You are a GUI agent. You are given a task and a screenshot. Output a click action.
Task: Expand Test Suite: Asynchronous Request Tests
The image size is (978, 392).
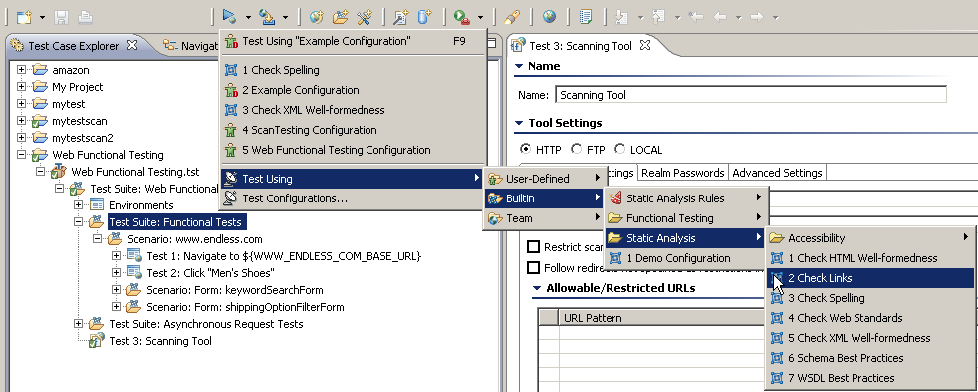79,323
